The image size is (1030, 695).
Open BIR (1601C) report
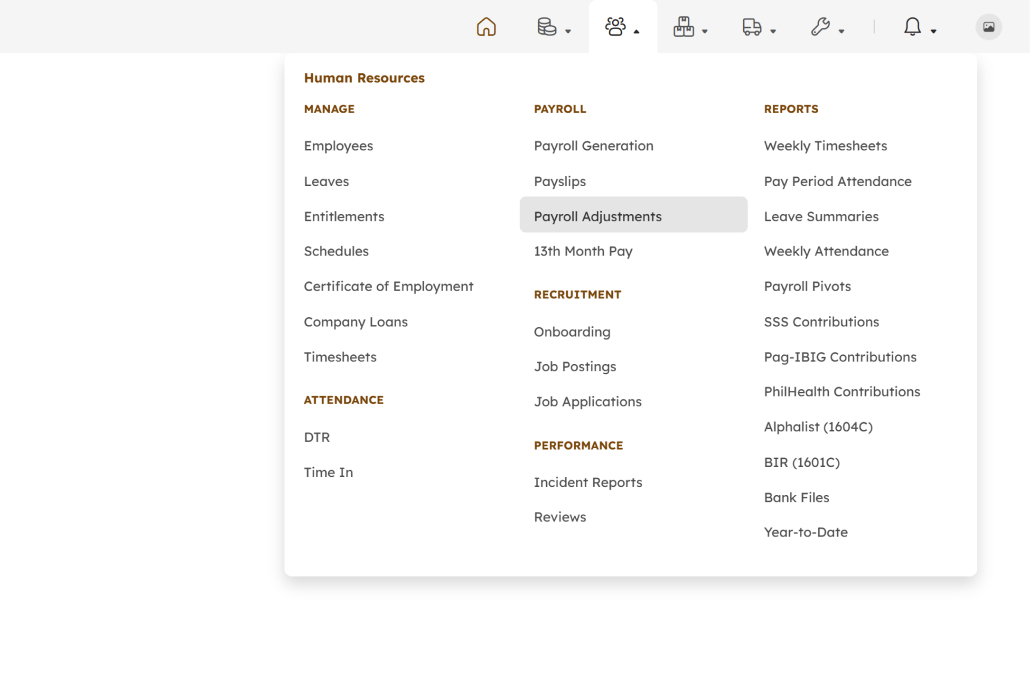(x=802, y=462)
